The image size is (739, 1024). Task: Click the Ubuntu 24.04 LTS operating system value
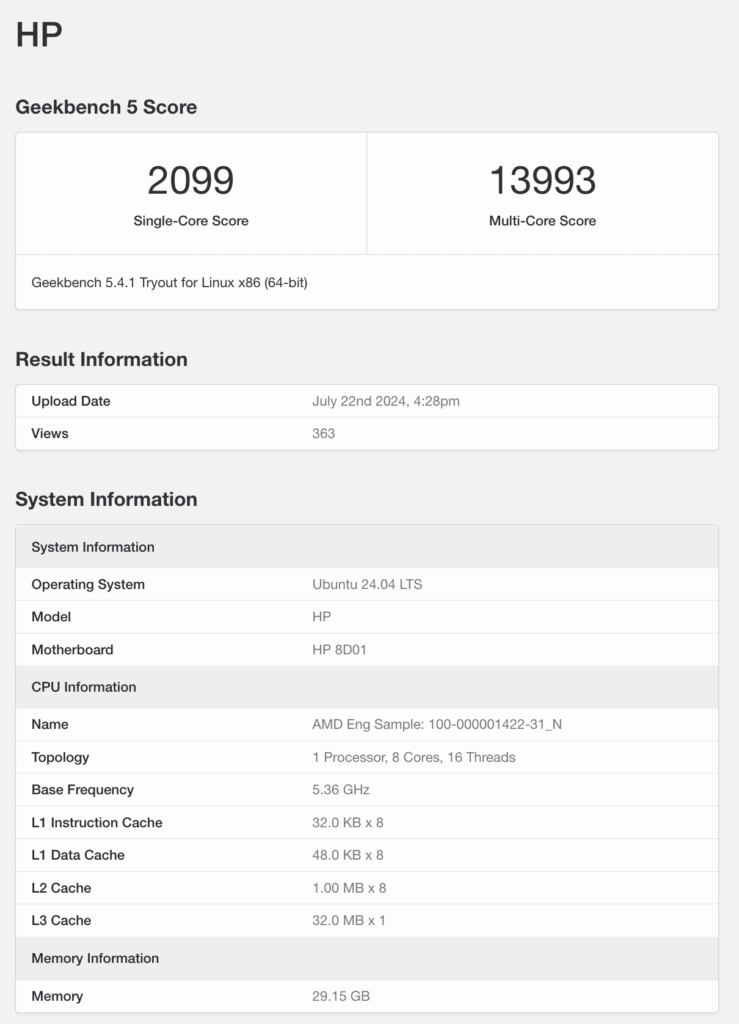point(367,584)
